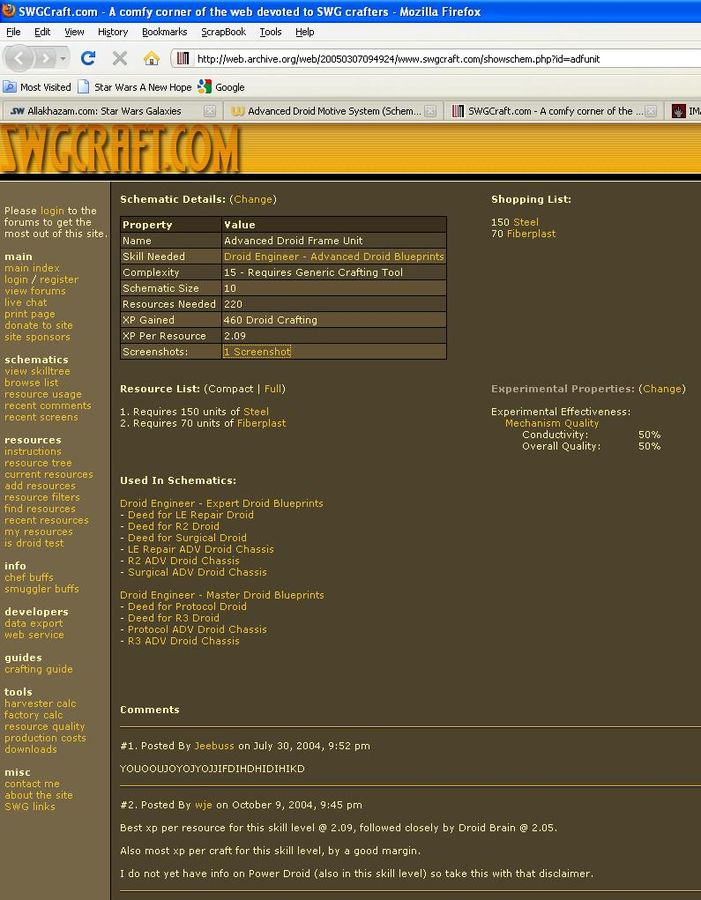Screen dimensions: 701x900
Task: Open the 1 Screenshot link
Action: 257,352
